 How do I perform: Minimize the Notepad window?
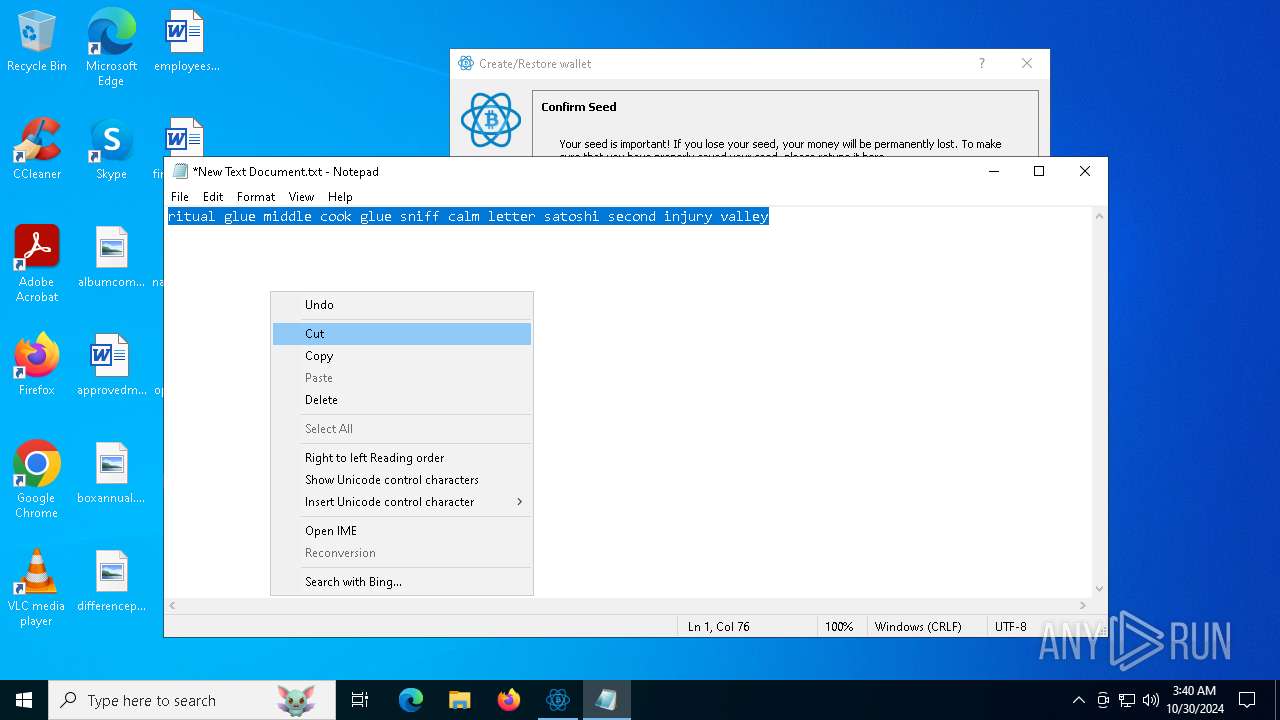tap(994, 171)
